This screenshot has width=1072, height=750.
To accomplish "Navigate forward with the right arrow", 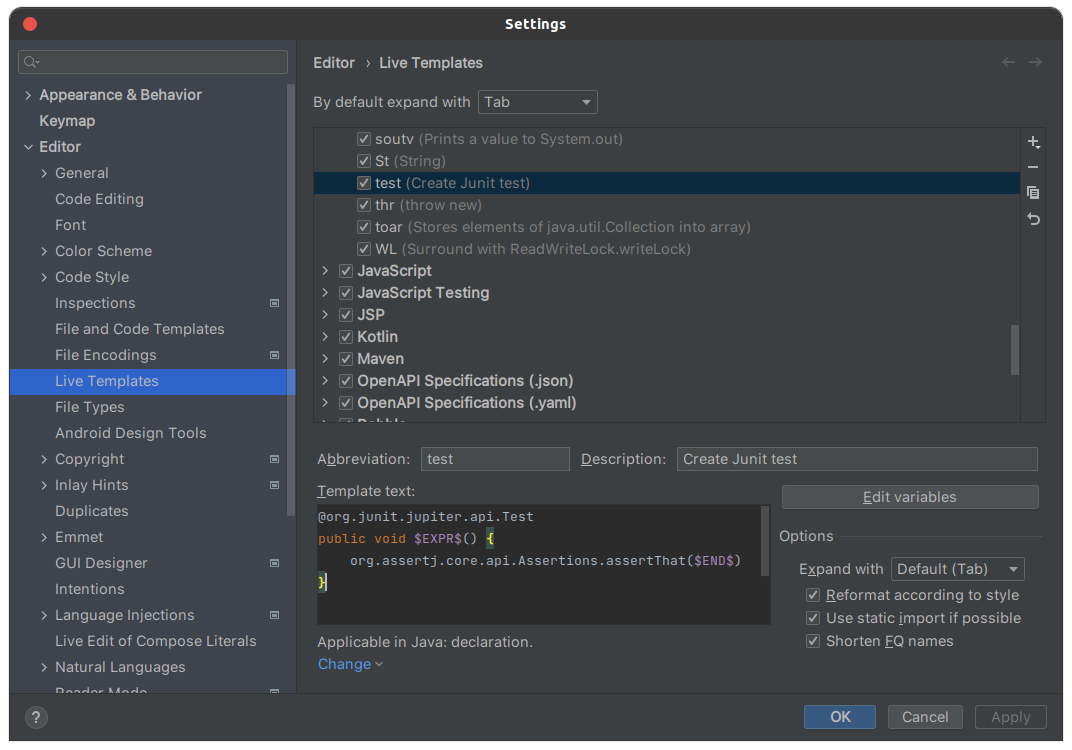I will (x=1035, y=62).
